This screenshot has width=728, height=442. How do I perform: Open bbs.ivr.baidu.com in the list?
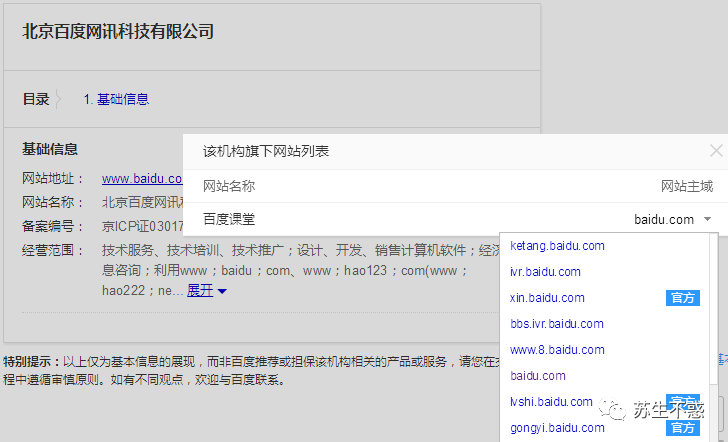coord(557,324)
